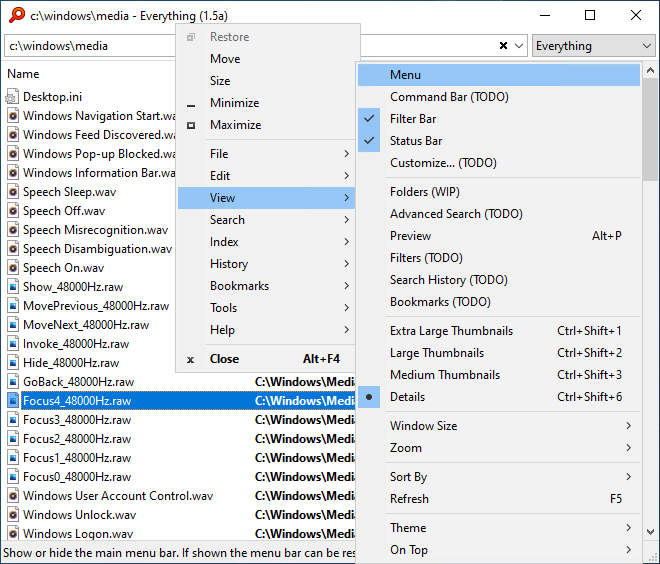Click the GoBack_48000Hz.raw file icon
Screen dimensions: 660x564
coord(13,382)
